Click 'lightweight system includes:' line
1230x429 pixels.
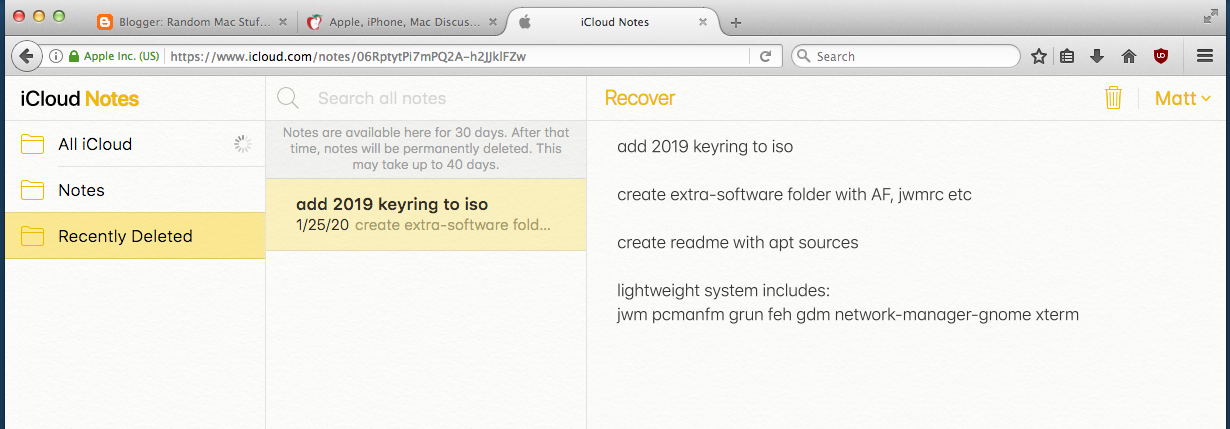point(724,291)
